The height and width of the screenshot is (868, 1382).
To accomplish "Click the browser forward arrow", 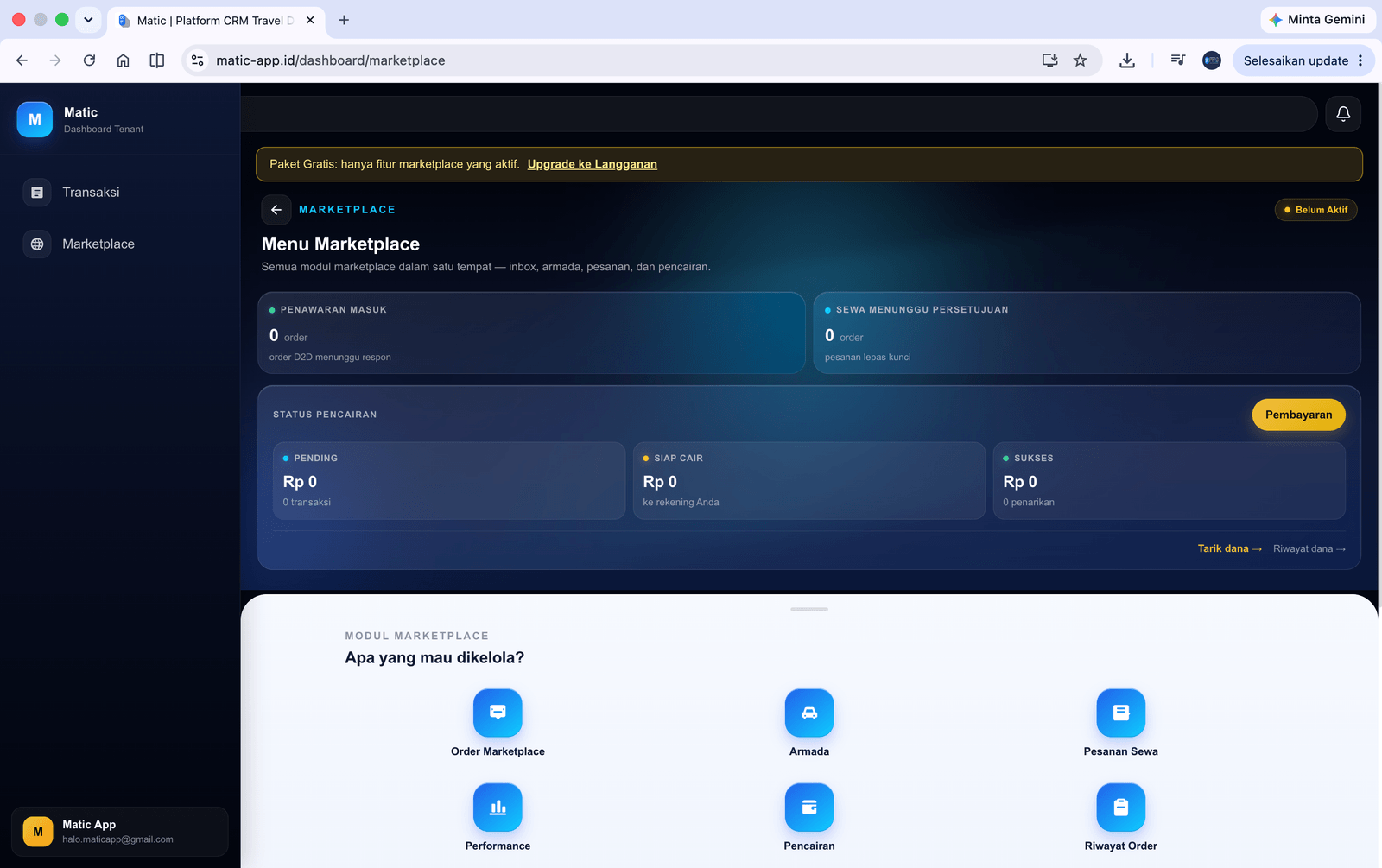I will tap(55, 60).
